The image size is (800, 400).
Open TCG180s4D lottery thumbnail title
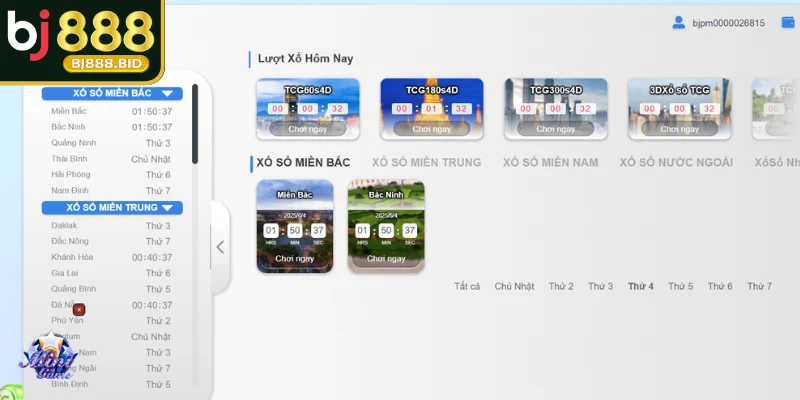point(432,90)
